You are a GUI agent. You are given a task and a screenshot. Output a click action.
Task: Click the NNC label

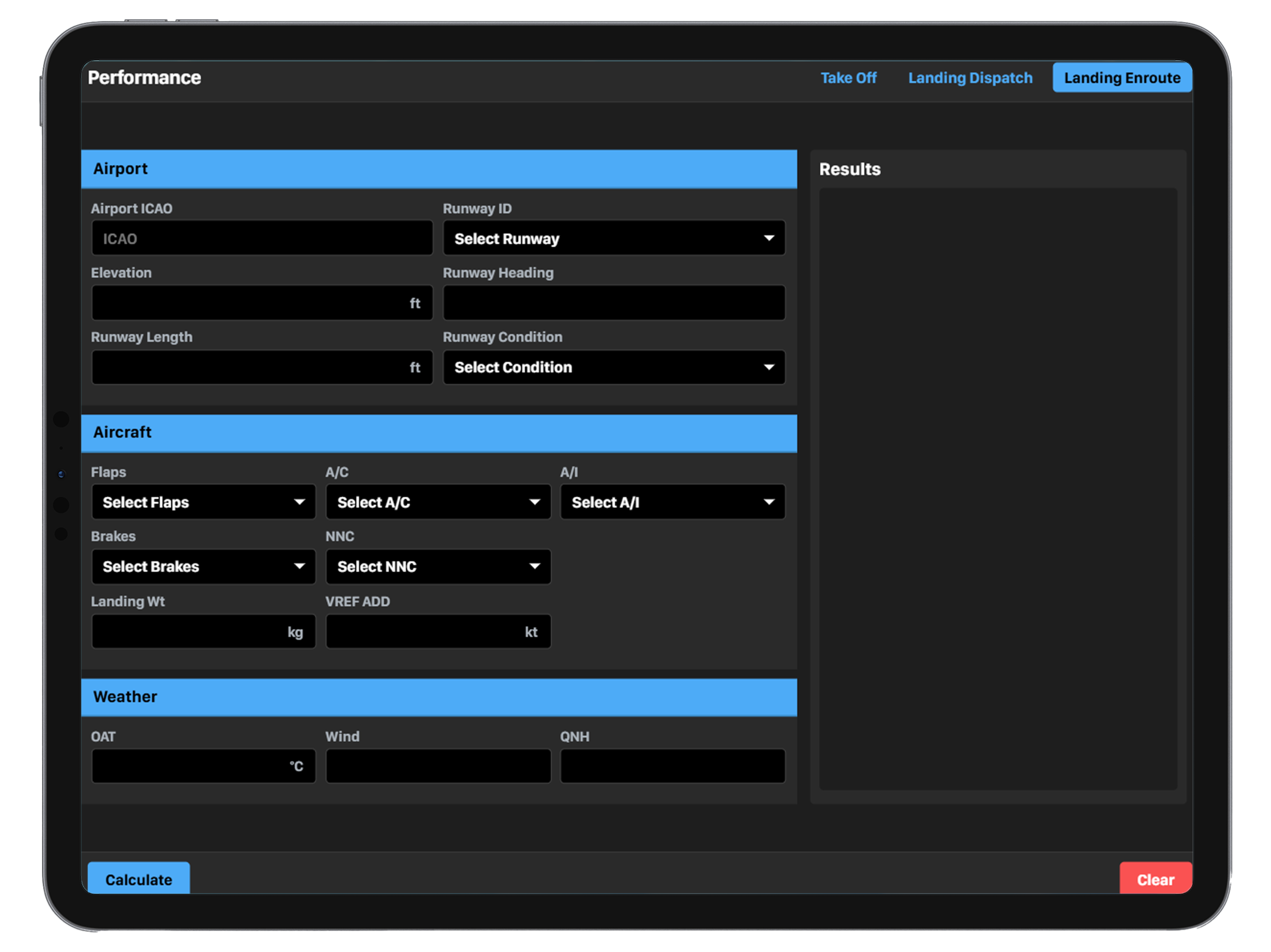point(340,536)
